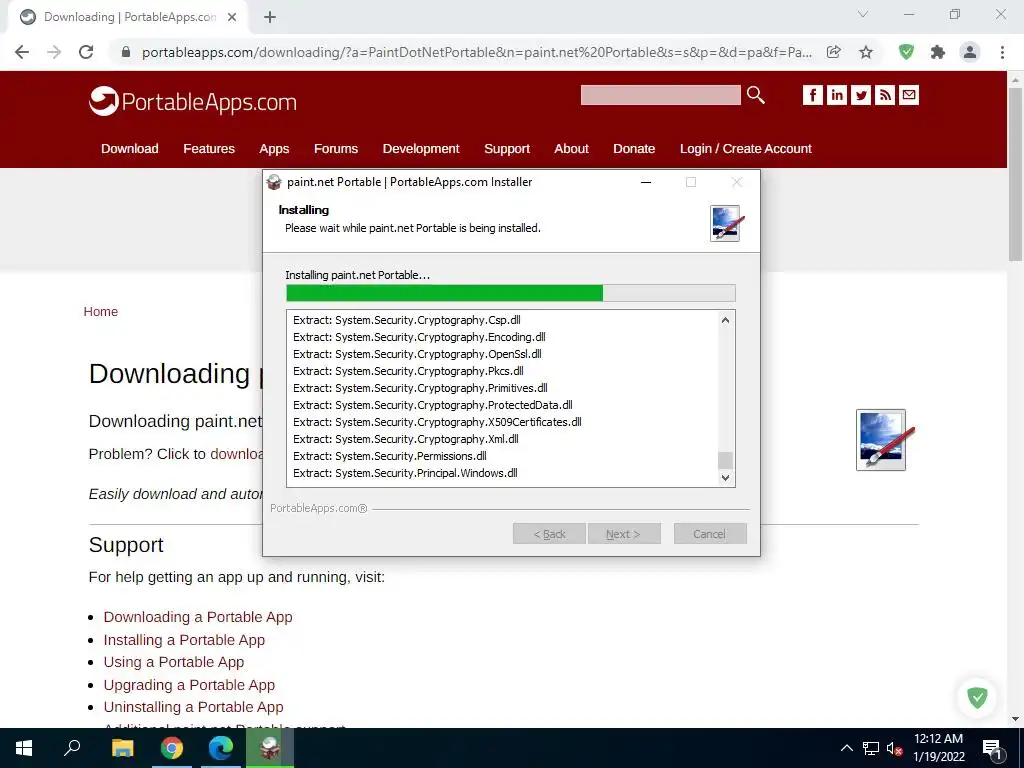Viewport: 1024px width, 768px height.
Task: Open Chrome three-dot menu
Action: 1002,52
